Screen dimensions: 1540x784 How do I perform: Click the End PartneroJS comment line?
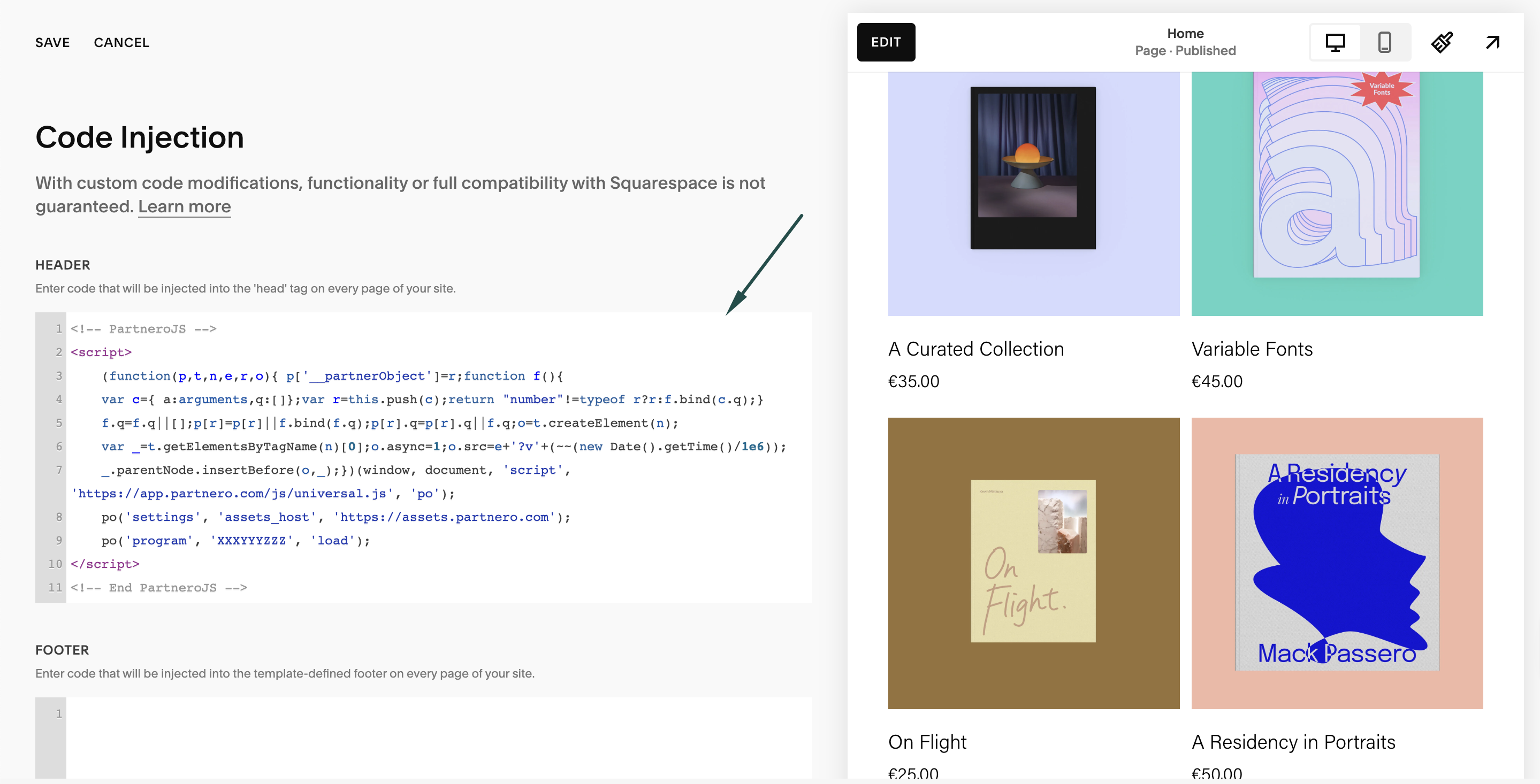pyautogui.click(x=159, y=587)
